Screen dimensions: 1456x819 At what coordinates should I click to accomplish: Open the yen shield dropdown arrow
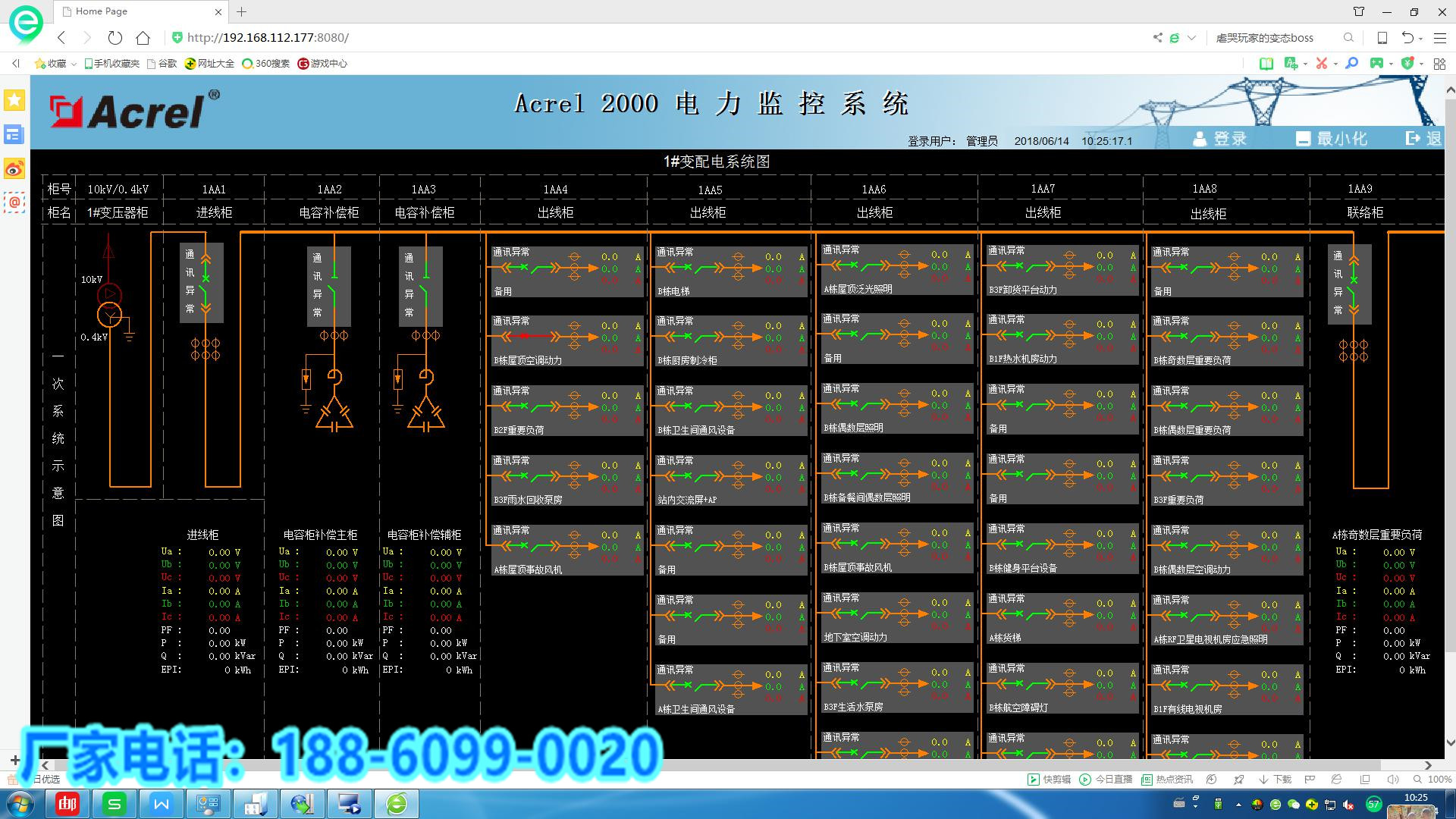(x=1421, y=64)
